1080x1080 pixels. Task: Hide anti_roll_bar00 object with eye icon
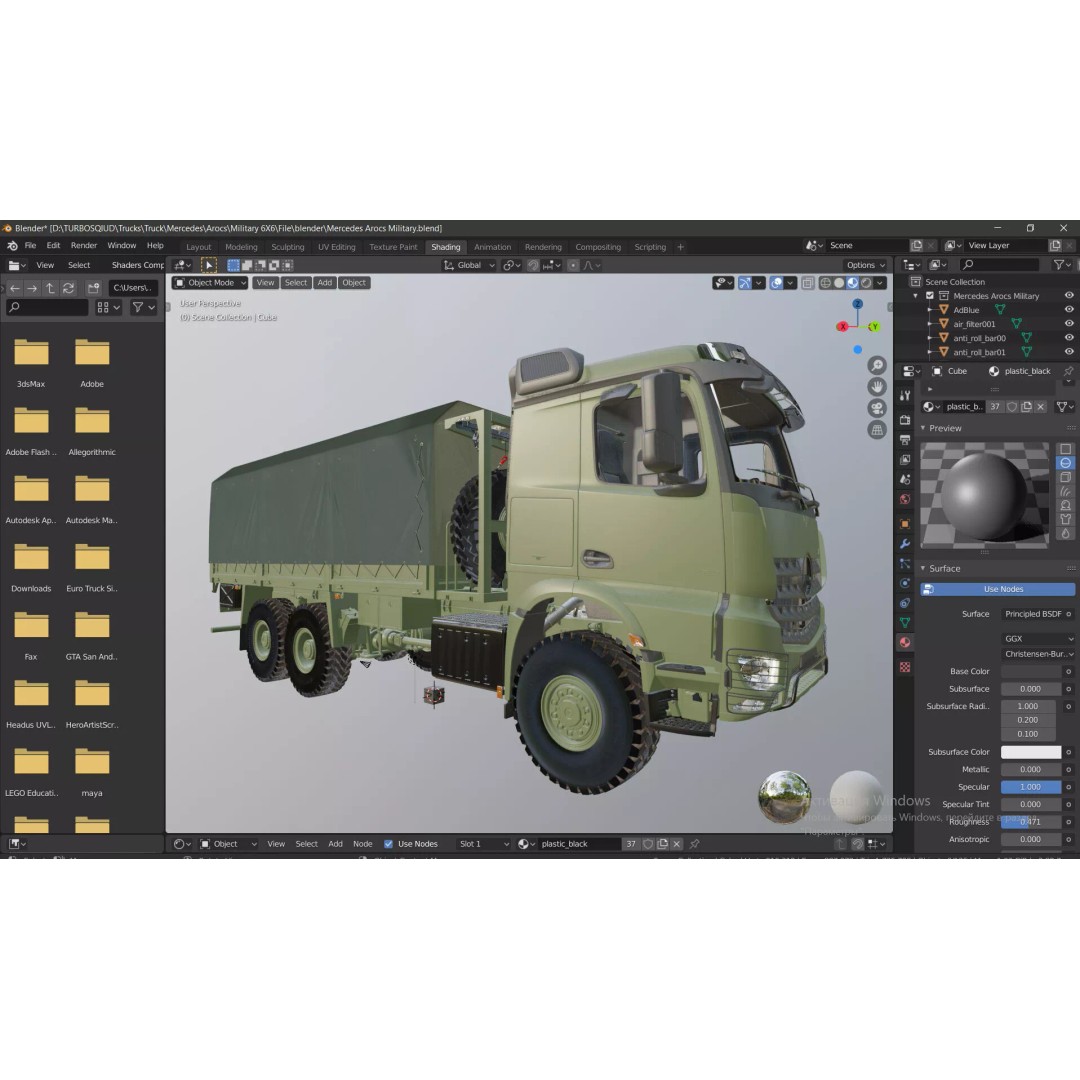1069,338
